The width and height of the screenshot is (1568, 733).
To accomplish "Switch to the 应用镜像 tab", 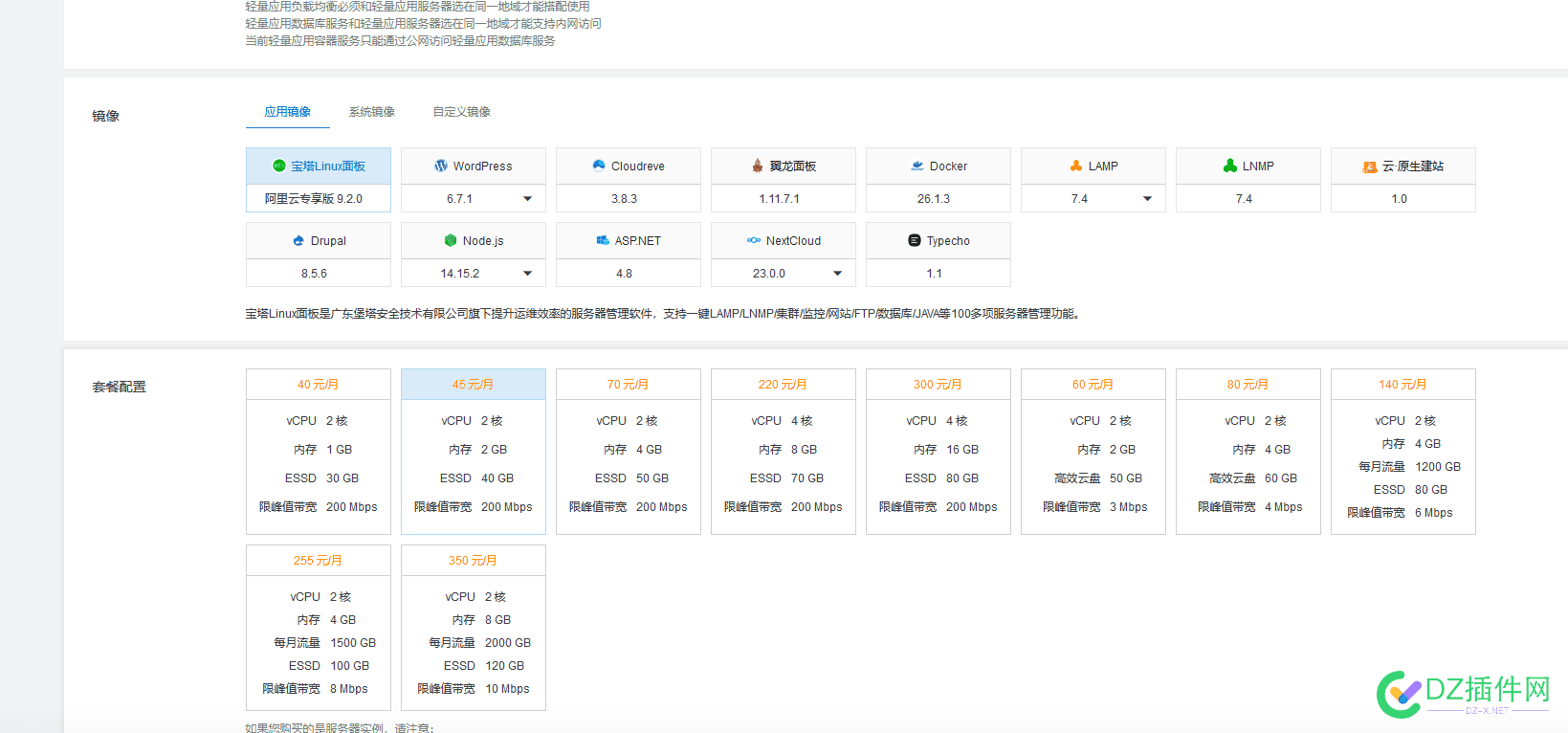I will click(288, 112).
